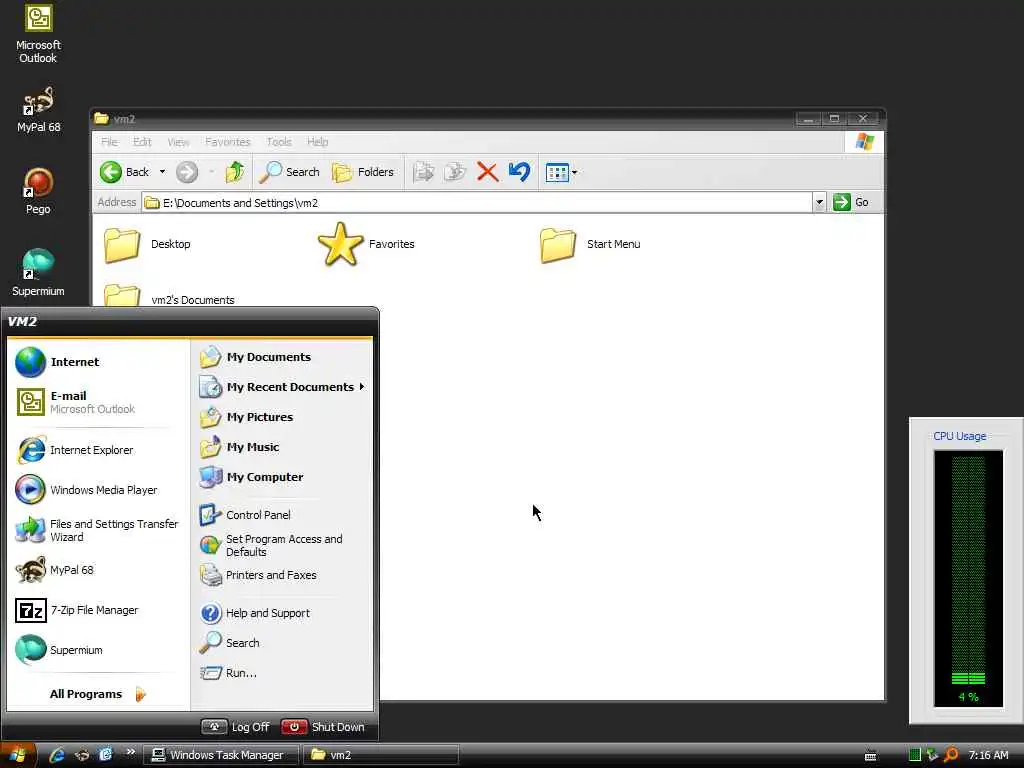Open My Music
Screen dimensions: 1024x768
pyautogui.click(x=281, y=447)
